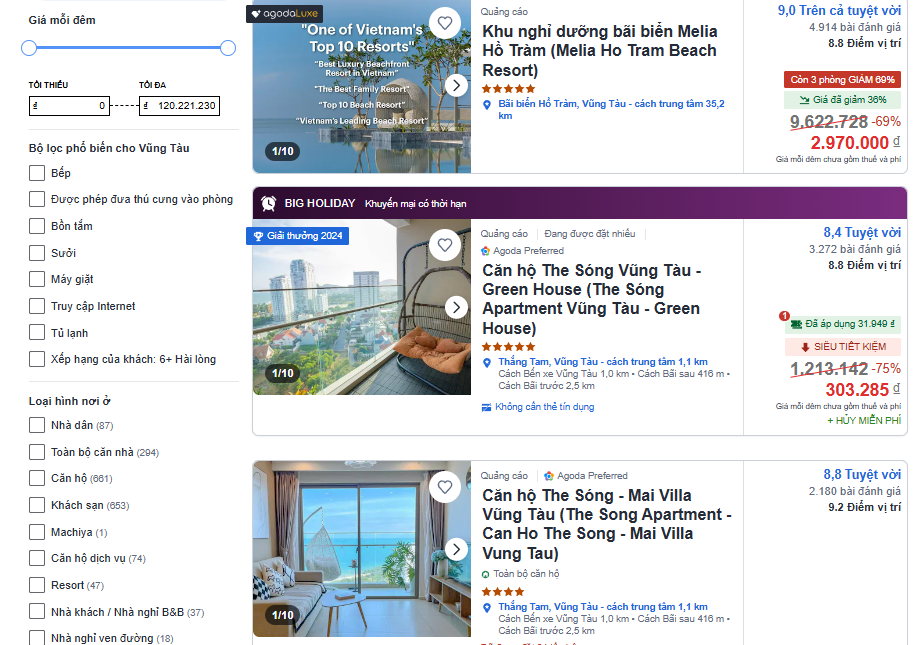Toggle the Resort property type filter

(37, 585)
